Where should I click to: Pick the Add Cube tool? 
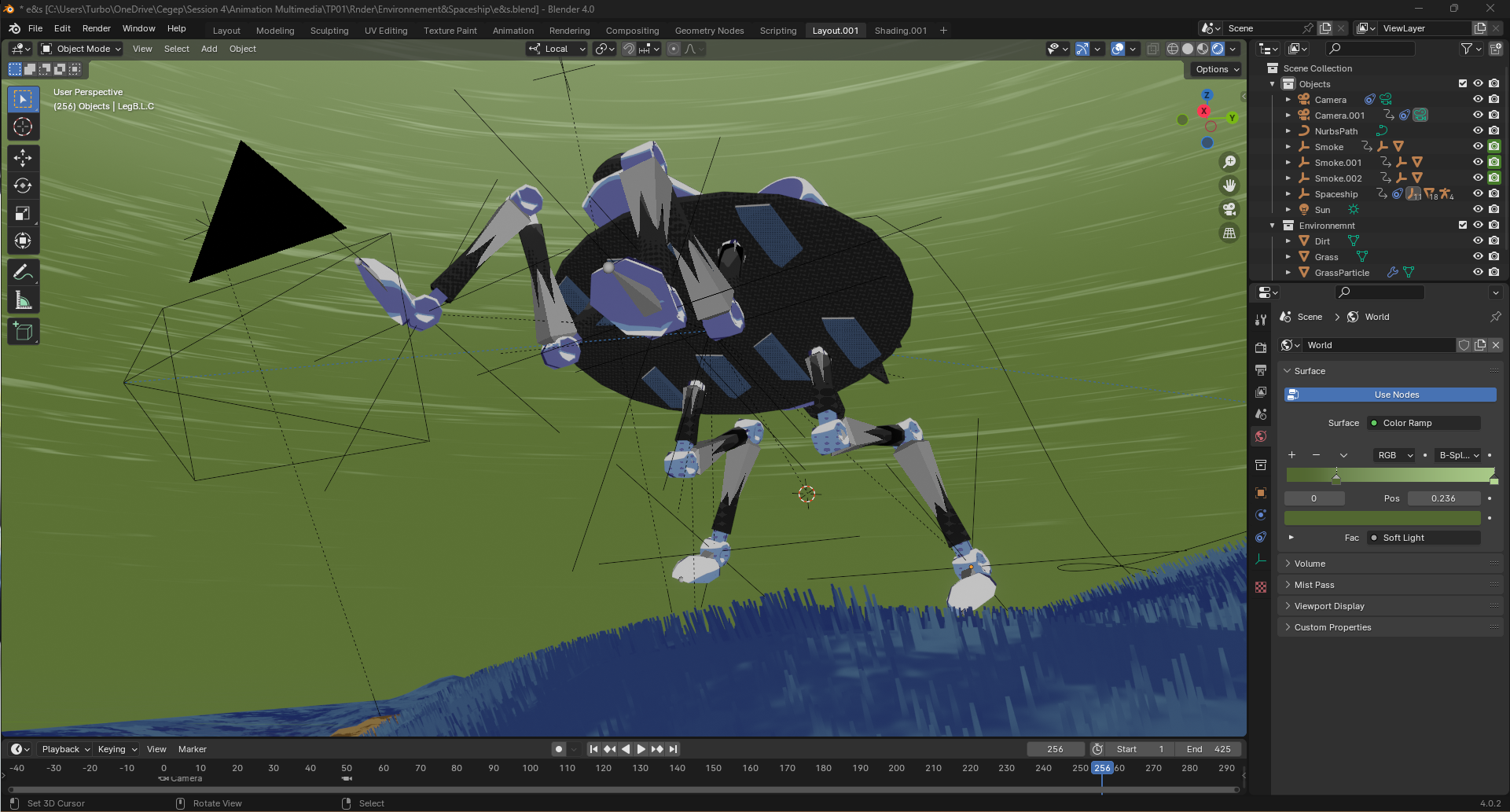coord(23,332)
